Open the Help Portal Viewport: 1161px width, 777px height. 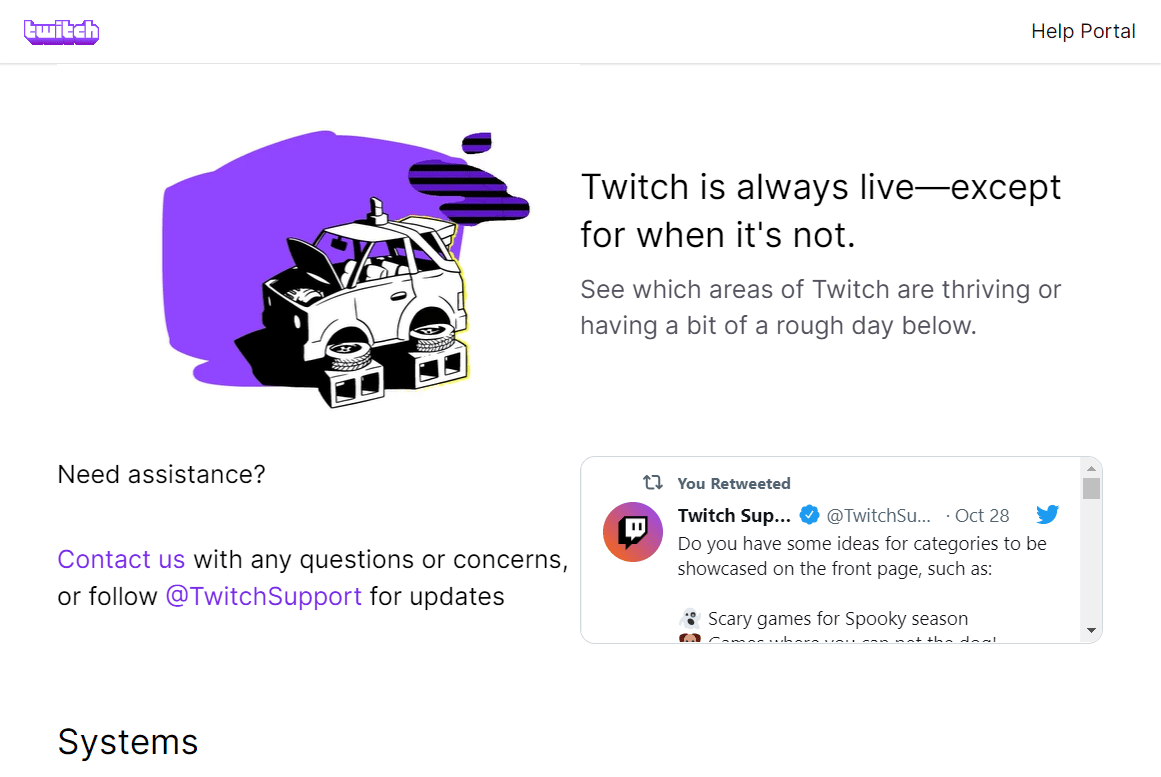[1083, 31]
